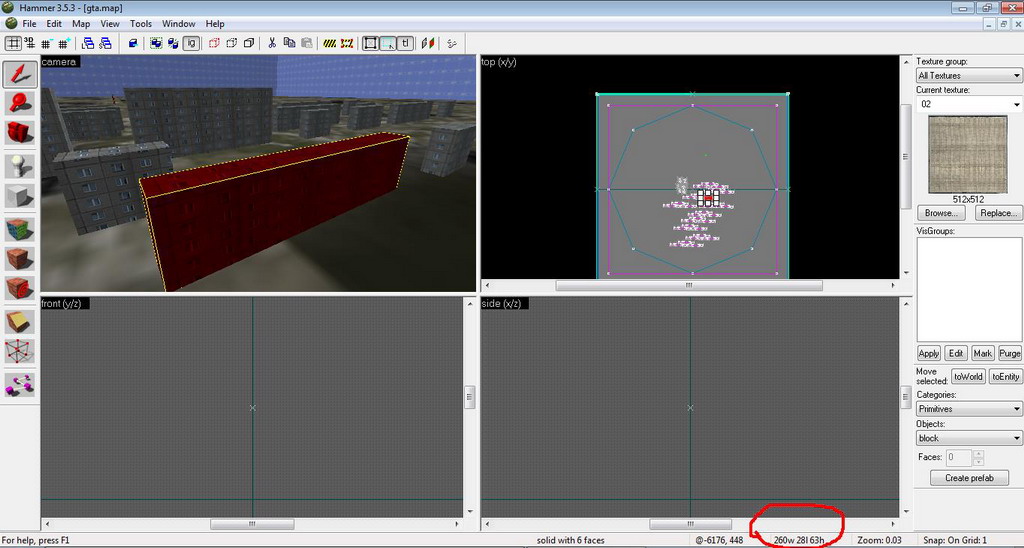Activate the red Camera tool

[21, 133]
